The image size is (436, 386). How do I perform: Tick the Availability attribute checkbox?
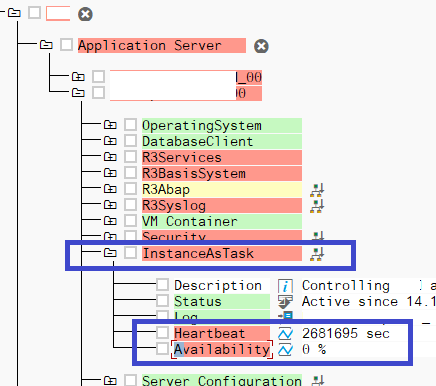[162, 349]
